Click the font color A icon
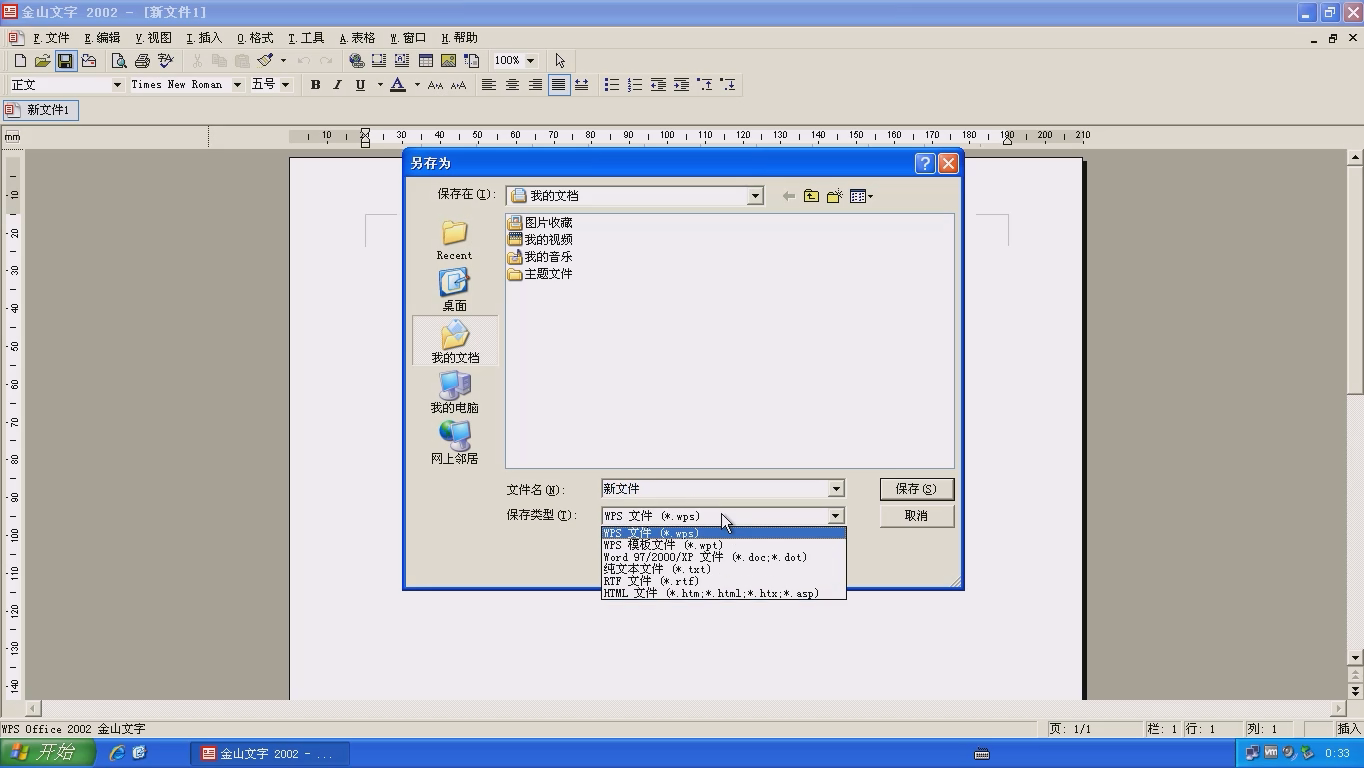 click(x=398, y=85)
